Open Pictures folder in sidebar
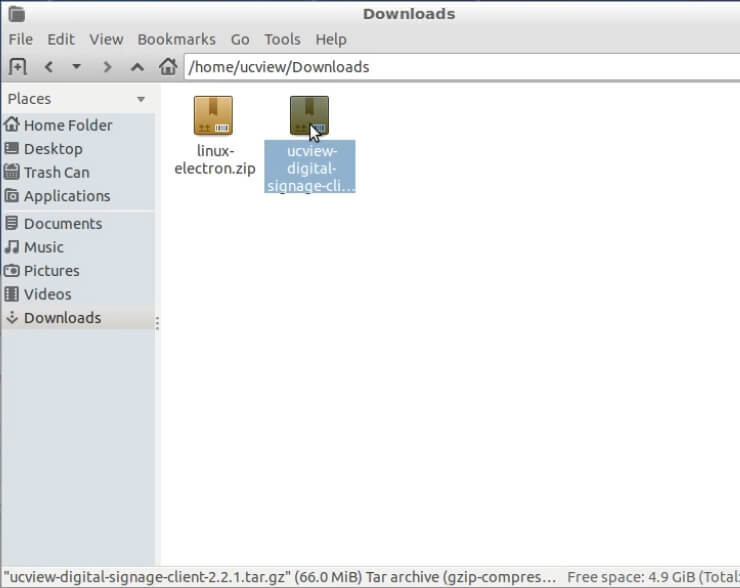Image resolution: width=740 pixels, height=588 pixels. 78,270
